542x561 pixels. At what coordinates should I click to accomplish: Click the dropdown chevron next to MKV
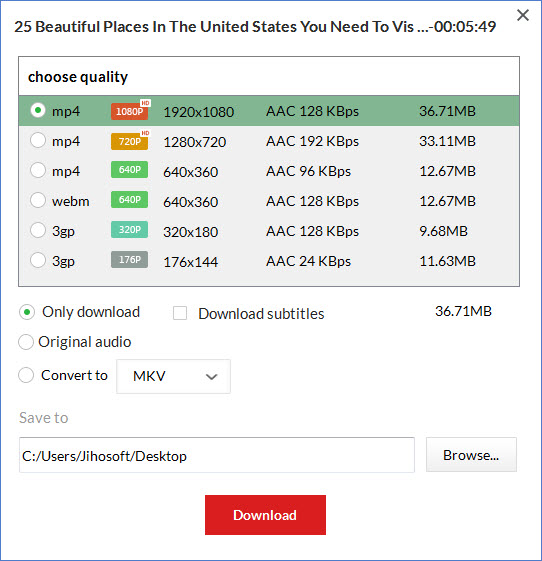211,377
